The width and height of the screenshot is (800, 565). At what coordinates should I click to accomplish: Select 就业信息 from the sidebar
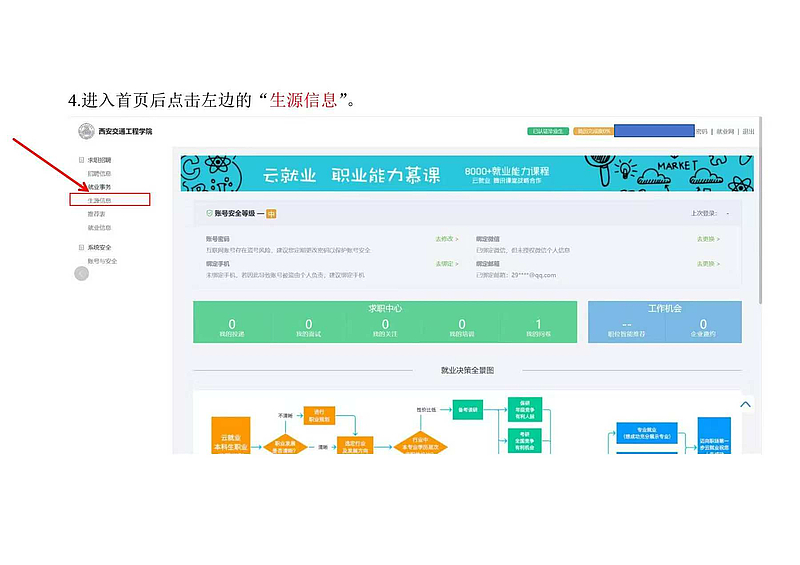[x=100, y=227]
